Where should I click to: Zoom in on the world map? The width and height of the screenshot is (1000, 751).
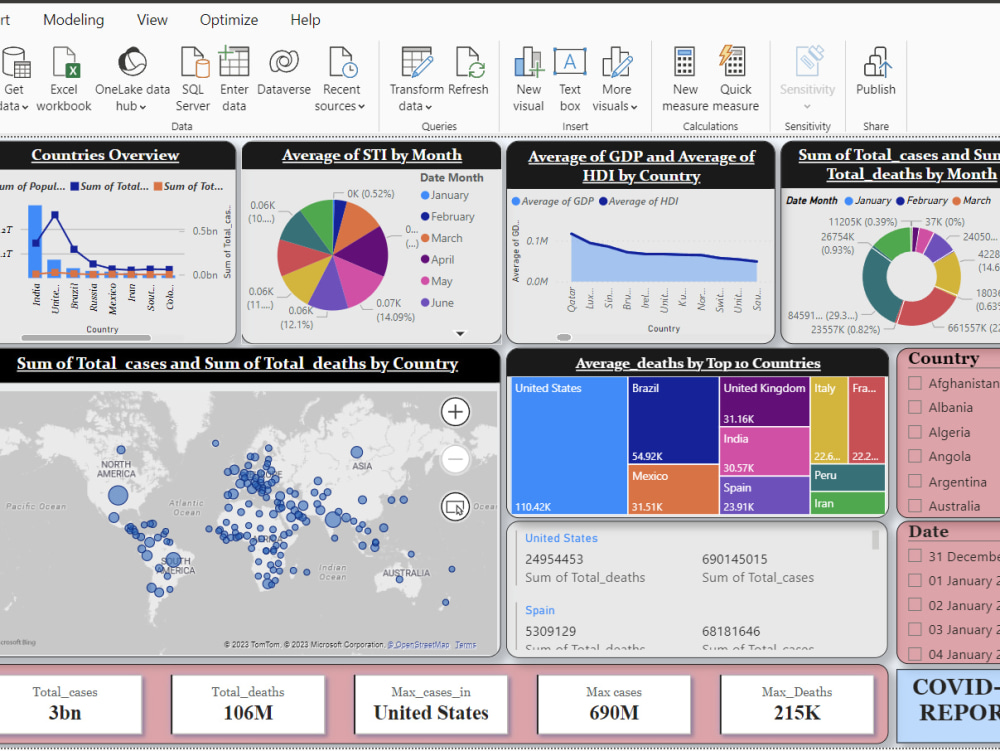455,412
